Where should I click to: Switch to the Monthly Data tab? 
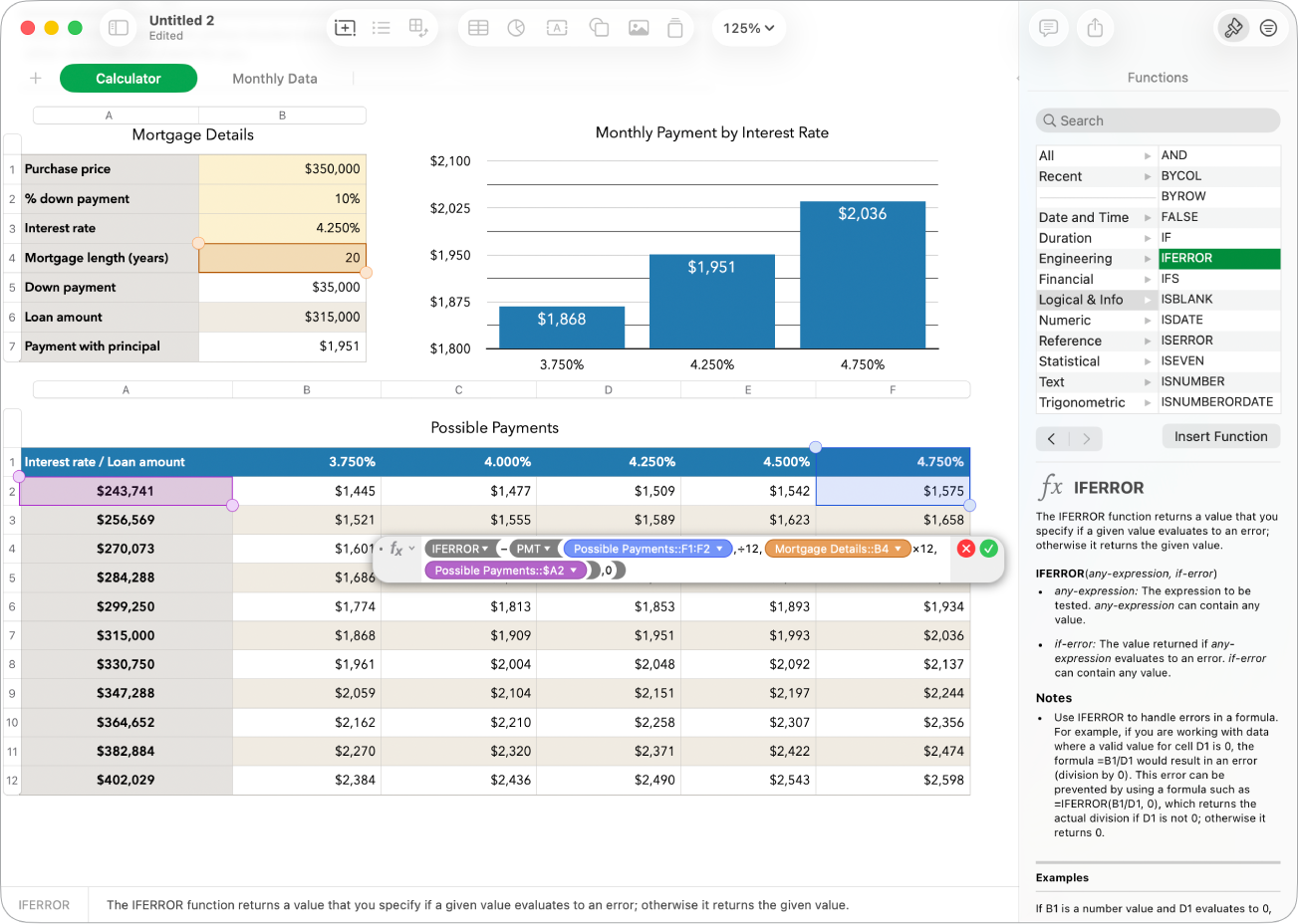click(274, 78)
